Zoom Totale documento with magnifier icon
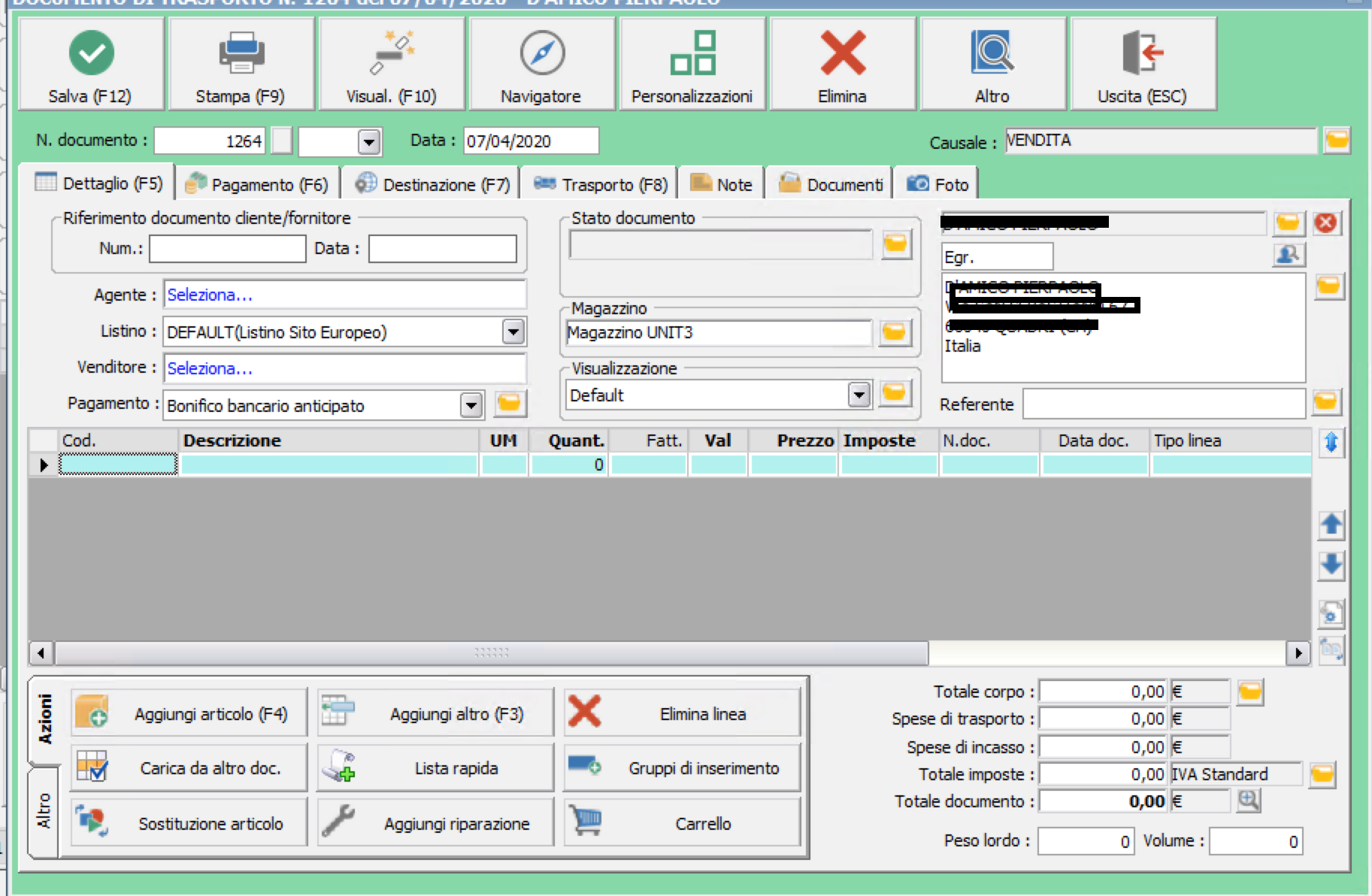Image resolution: width=1372 pixels, height=896 pixels. click(1248, 801)
